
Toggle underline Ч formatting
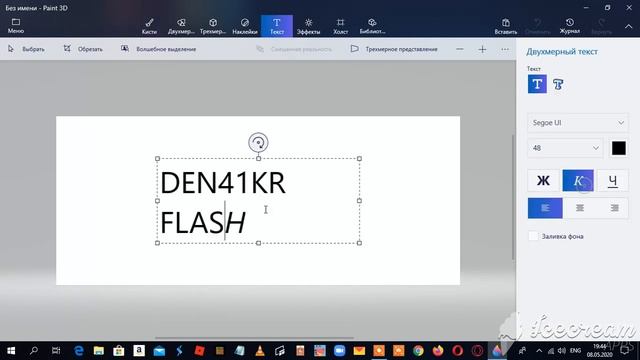tap(613, 180)
